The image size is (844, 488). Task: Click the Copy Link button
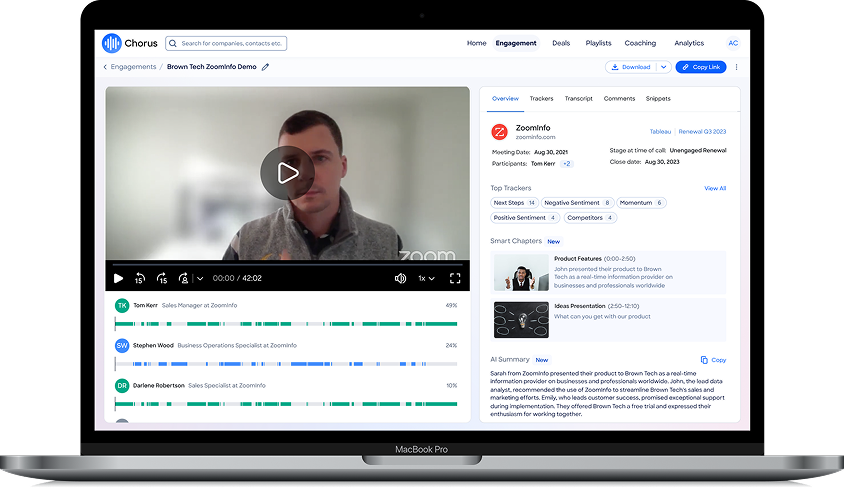(701, 67)
